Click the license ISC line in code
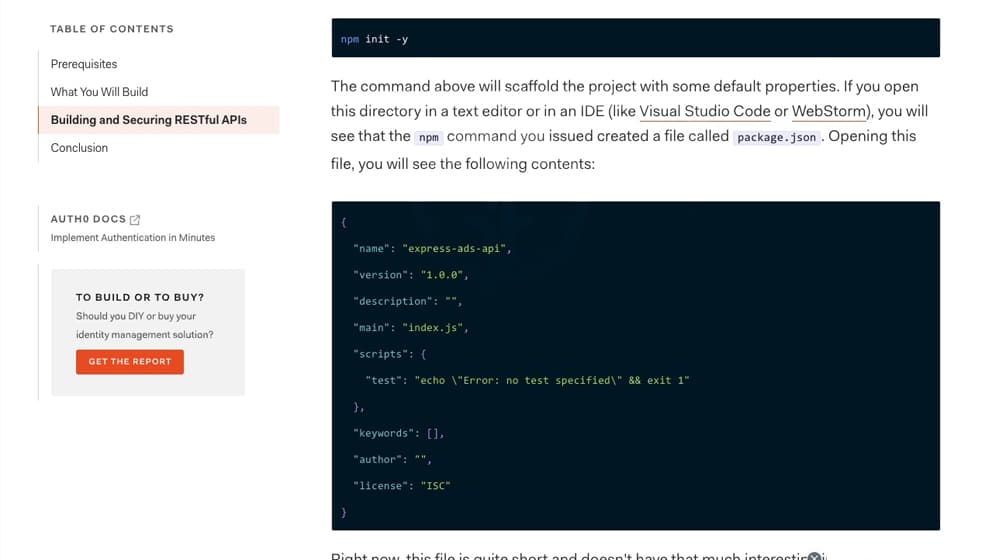This screenshot has width=1000, height=560. (x=402, y=486)
